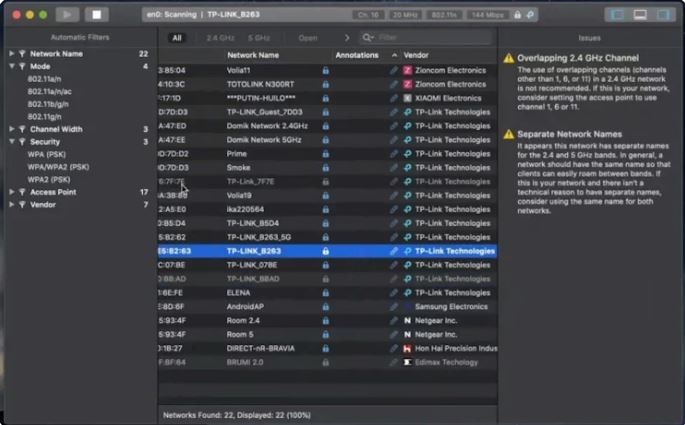
Task: Click the annotation pencil icon for Volia11
Action: pos(394,70)
